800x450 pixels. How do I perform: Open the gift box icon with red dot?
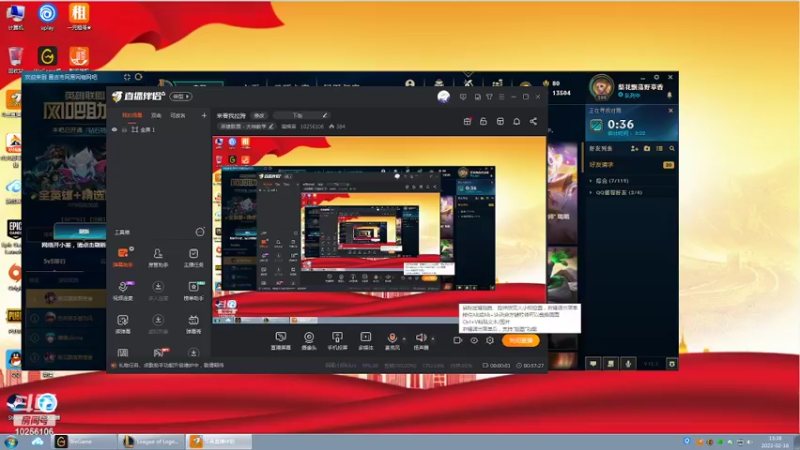[x=467, y=121]
